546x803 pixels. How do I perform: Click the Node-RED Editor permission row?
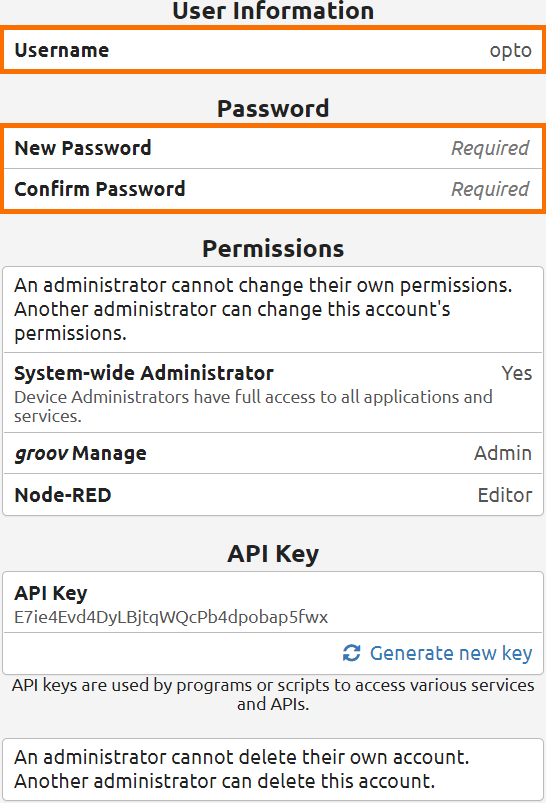click(273, 495)
